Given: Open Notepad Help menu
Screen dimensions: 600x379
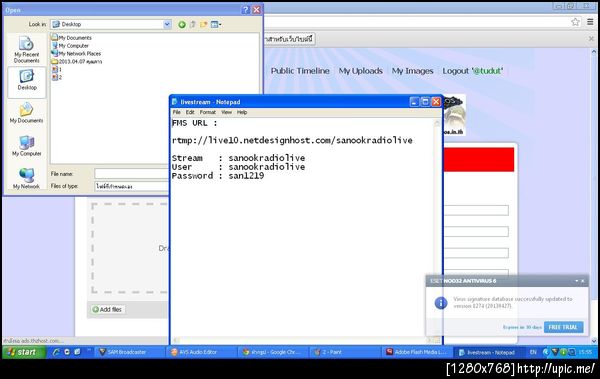Looking at the screenshot, I should 242,112.
